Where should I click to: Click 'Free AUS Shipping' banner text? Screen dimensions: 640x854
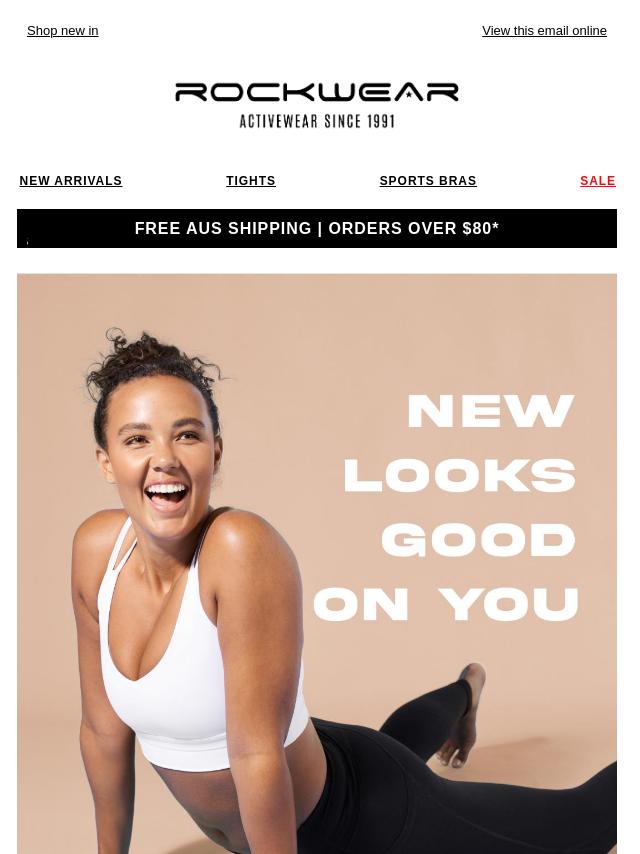(x=223, y=228)
